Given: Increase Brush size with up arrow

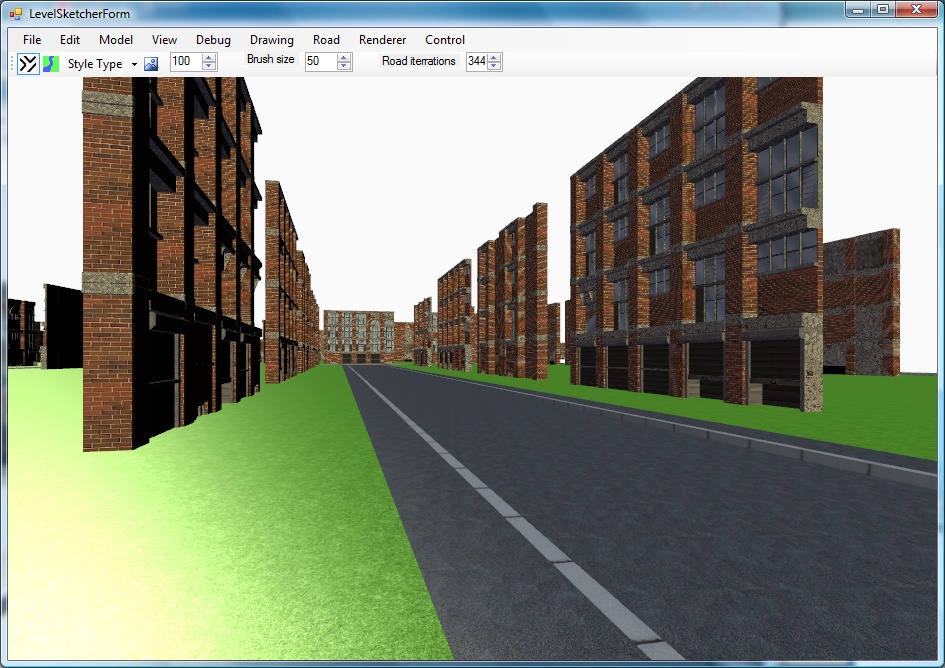Looking at the screenshot, I should 344,57.
